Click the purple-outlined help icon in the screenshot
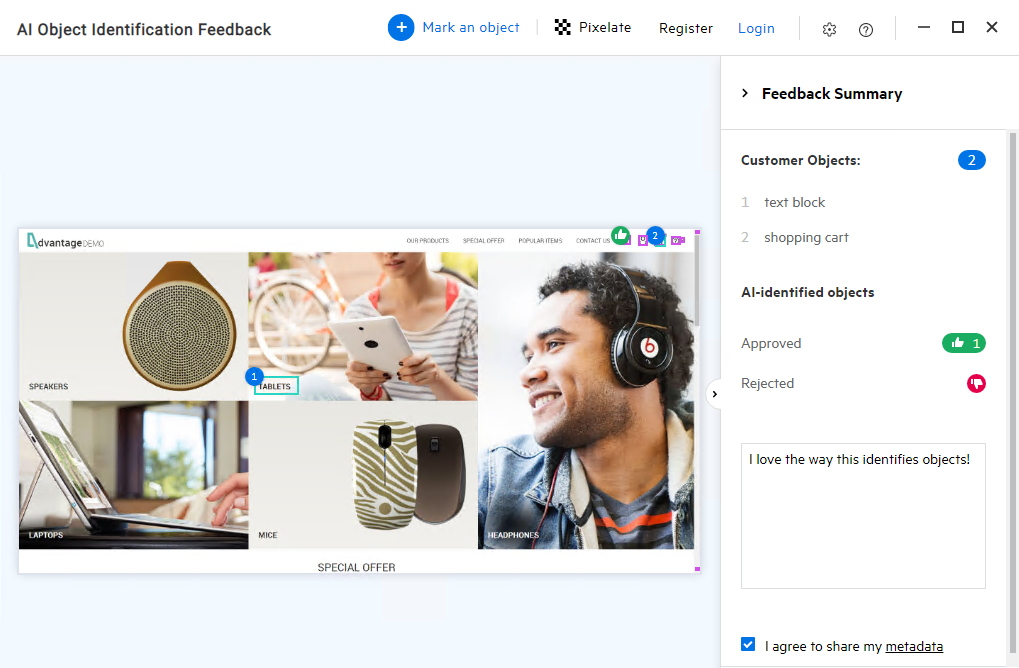 [677, 240]
